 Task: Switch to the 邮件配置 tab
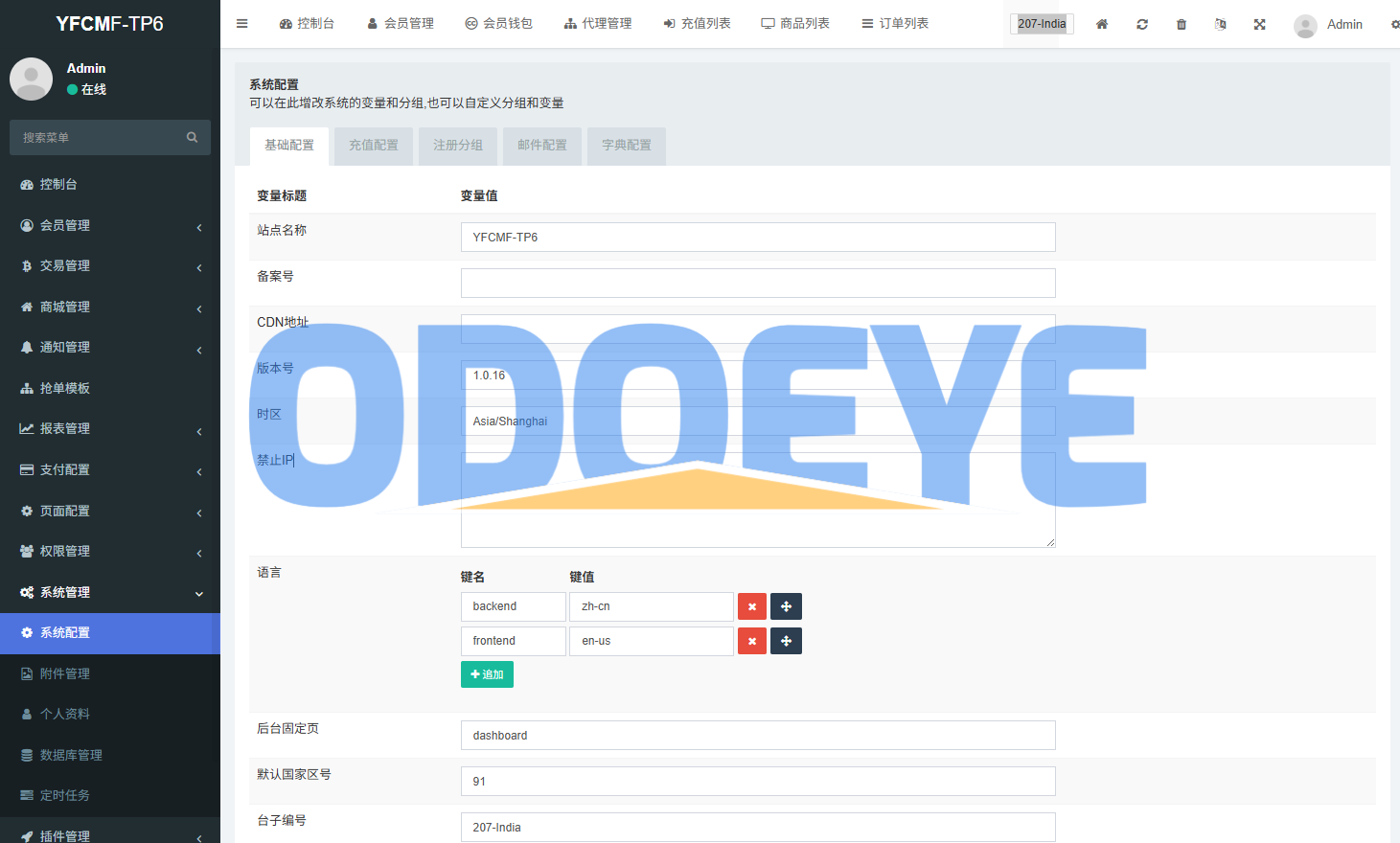[x=541, y=146]
